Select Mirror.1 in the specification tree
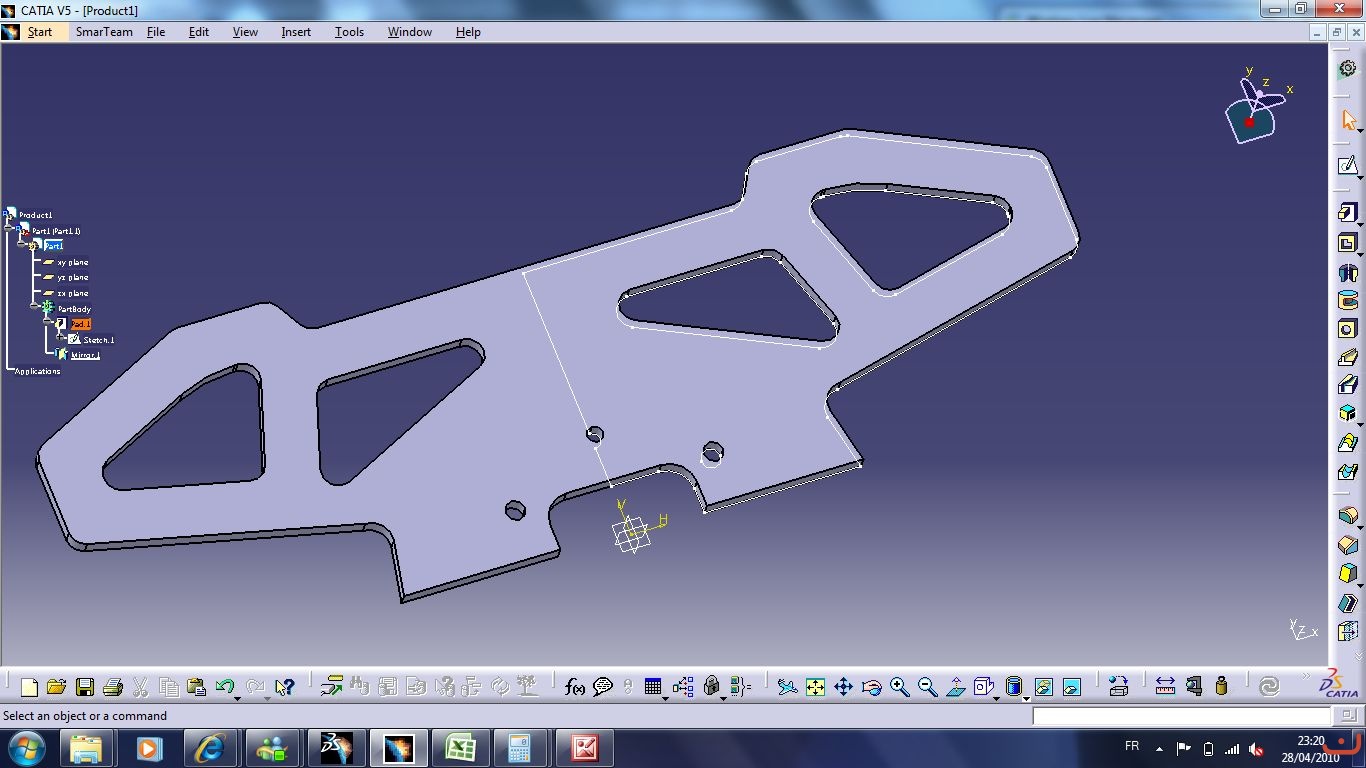Viewport: 1366px width, 768px height. tap(85, 355)
